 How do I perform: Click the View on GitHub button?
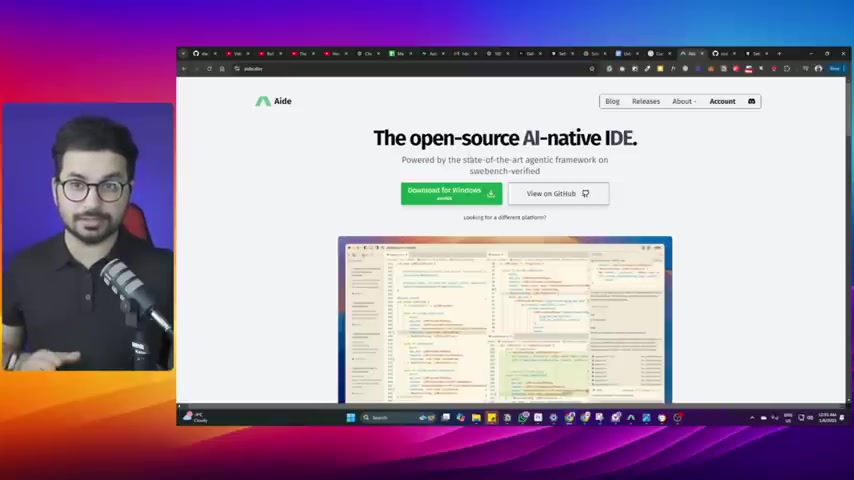tap(558, 193)
